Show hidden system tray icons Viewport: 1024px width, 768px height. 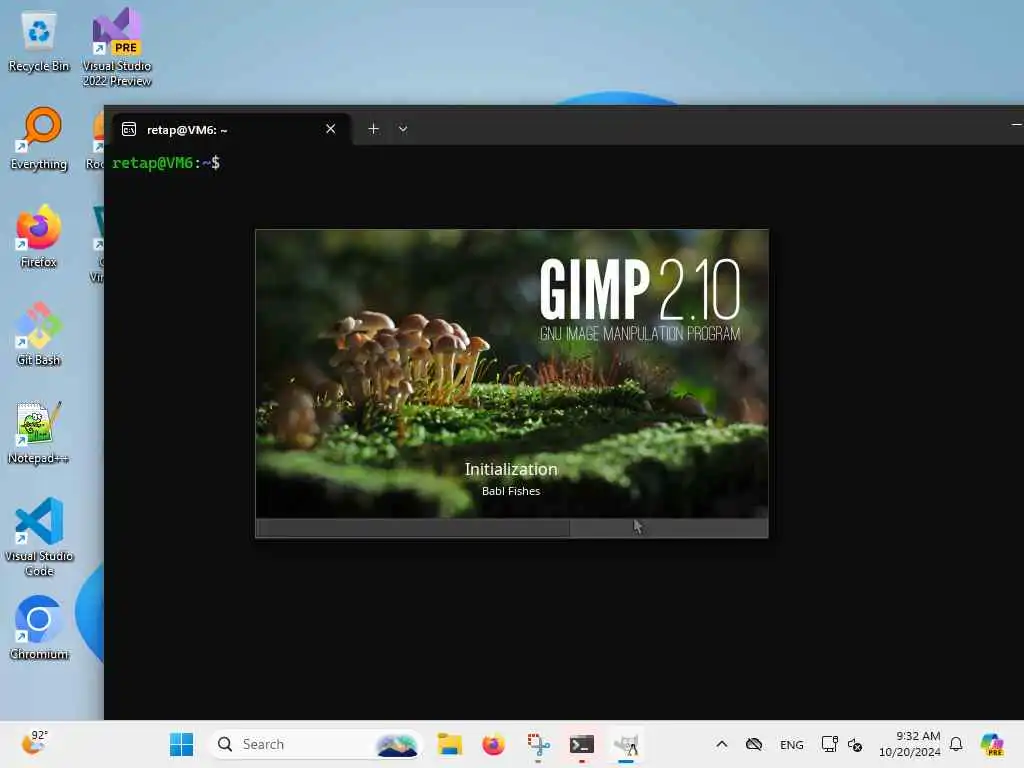pyautogui.click(x=722, y=744)
